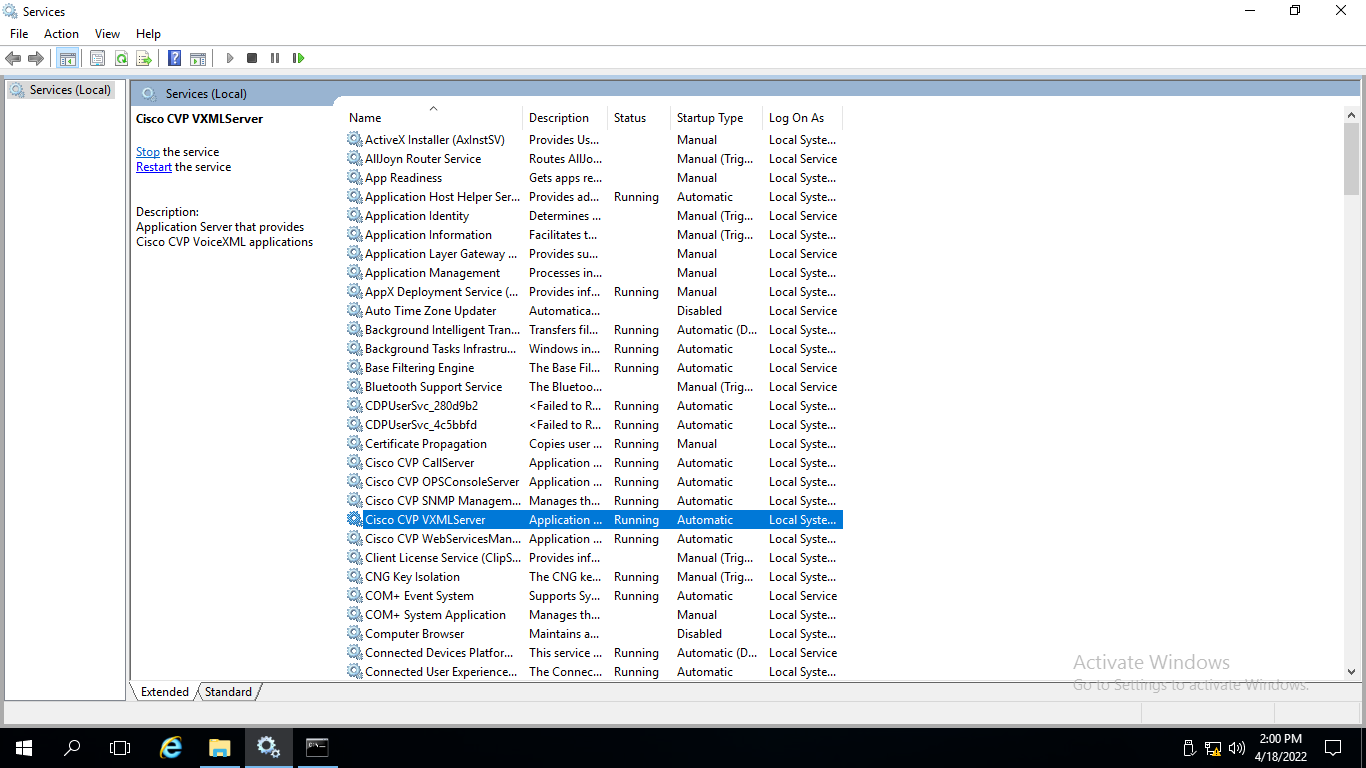
Task: Click the Export List toolbar icon
Action: [x=144, y=58]
